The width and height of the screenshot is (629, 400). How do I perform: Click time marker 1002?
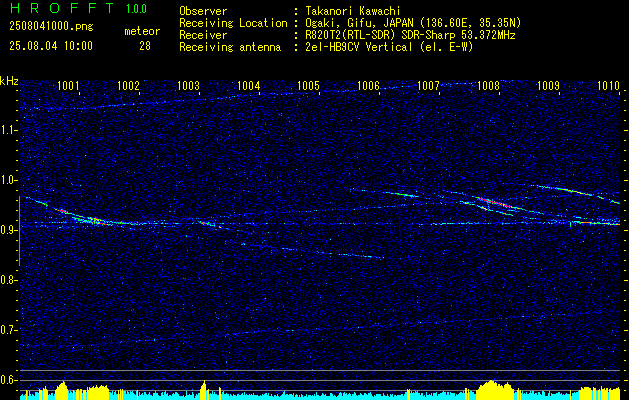click(x=128, y=85)
